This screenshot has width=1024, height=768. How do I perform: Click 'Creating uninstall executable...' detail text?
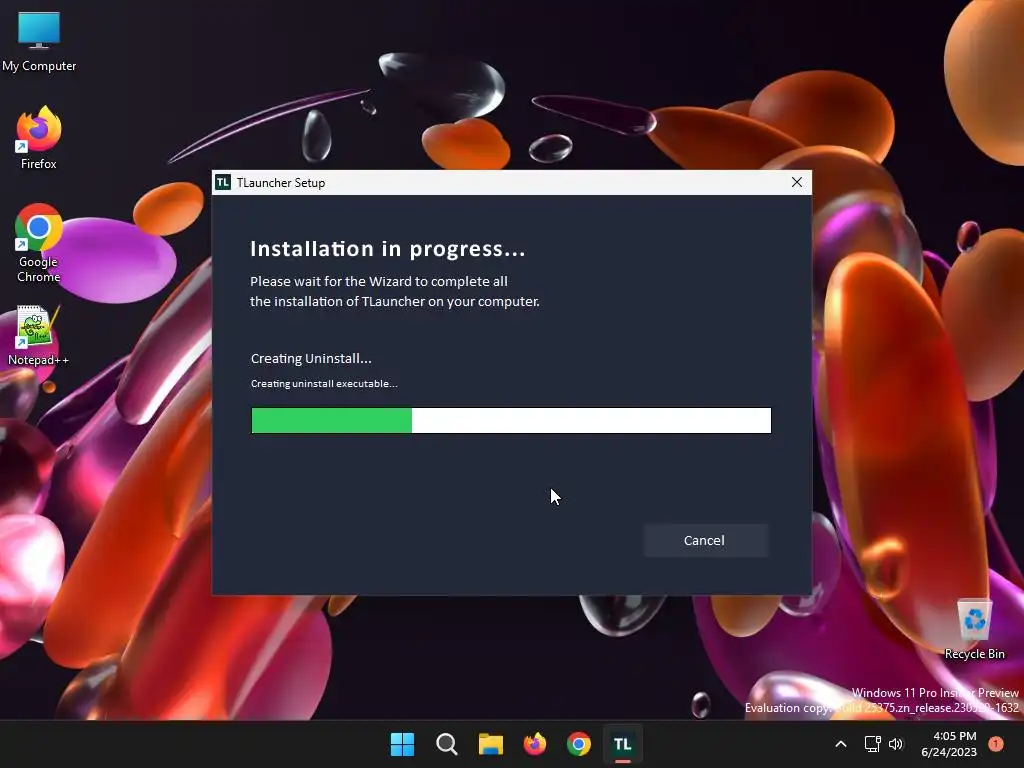(324, 383)
